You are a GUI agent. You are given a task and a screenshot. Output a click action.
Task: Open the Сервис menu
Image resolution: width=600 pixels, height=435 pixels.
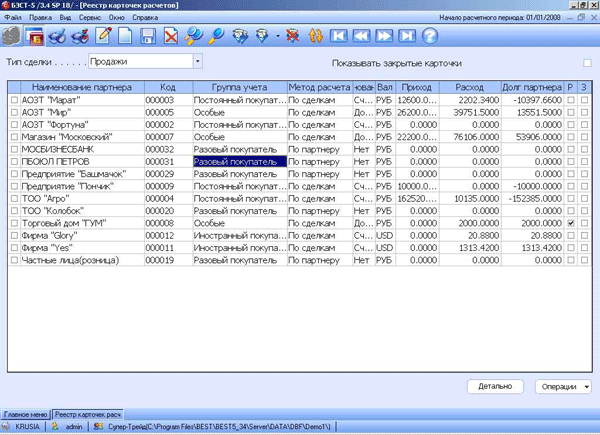pos(90,18)
